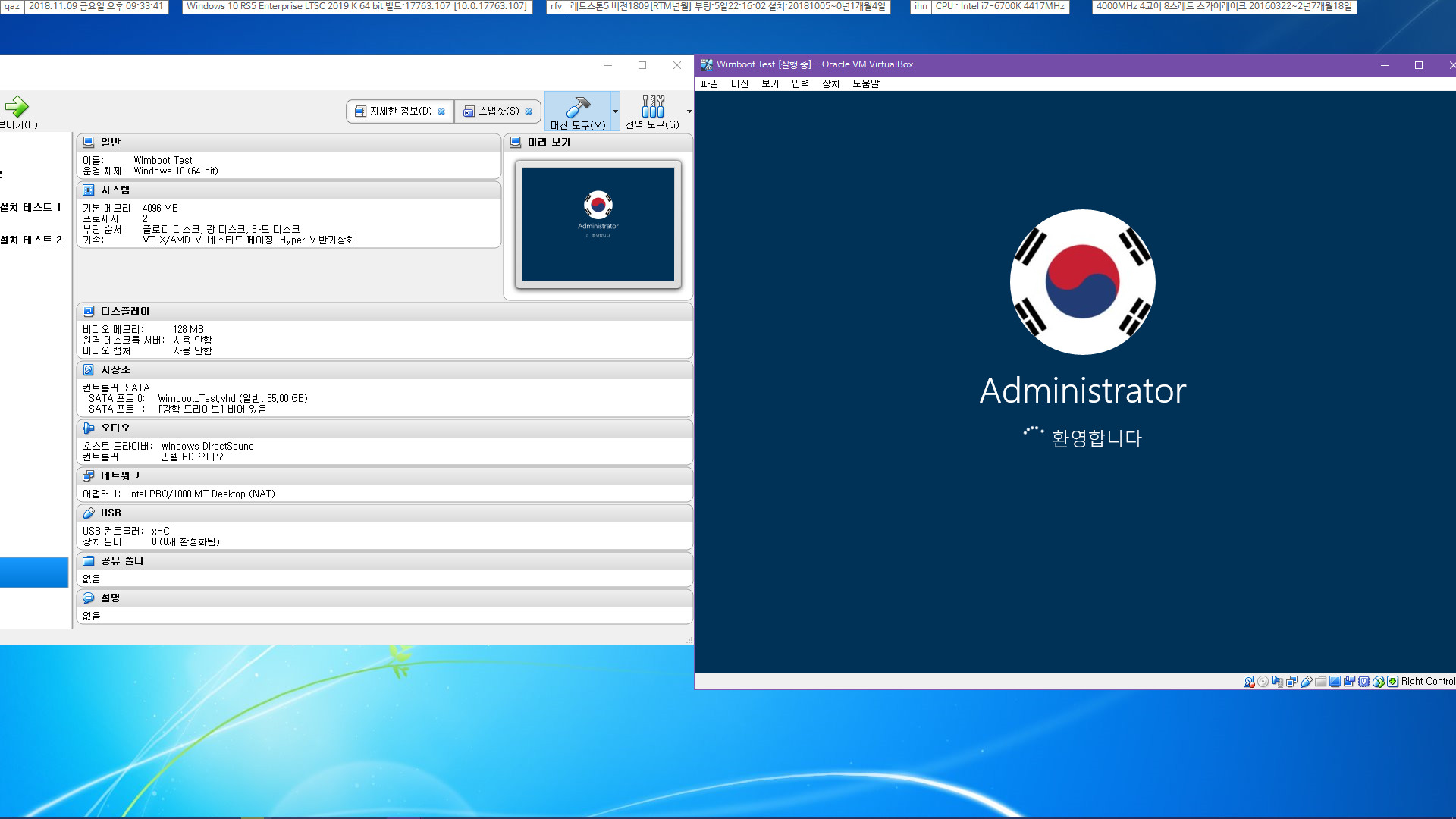Select the highlighted blue VM entry
1456x819 pixels.
tap(34, 573)
